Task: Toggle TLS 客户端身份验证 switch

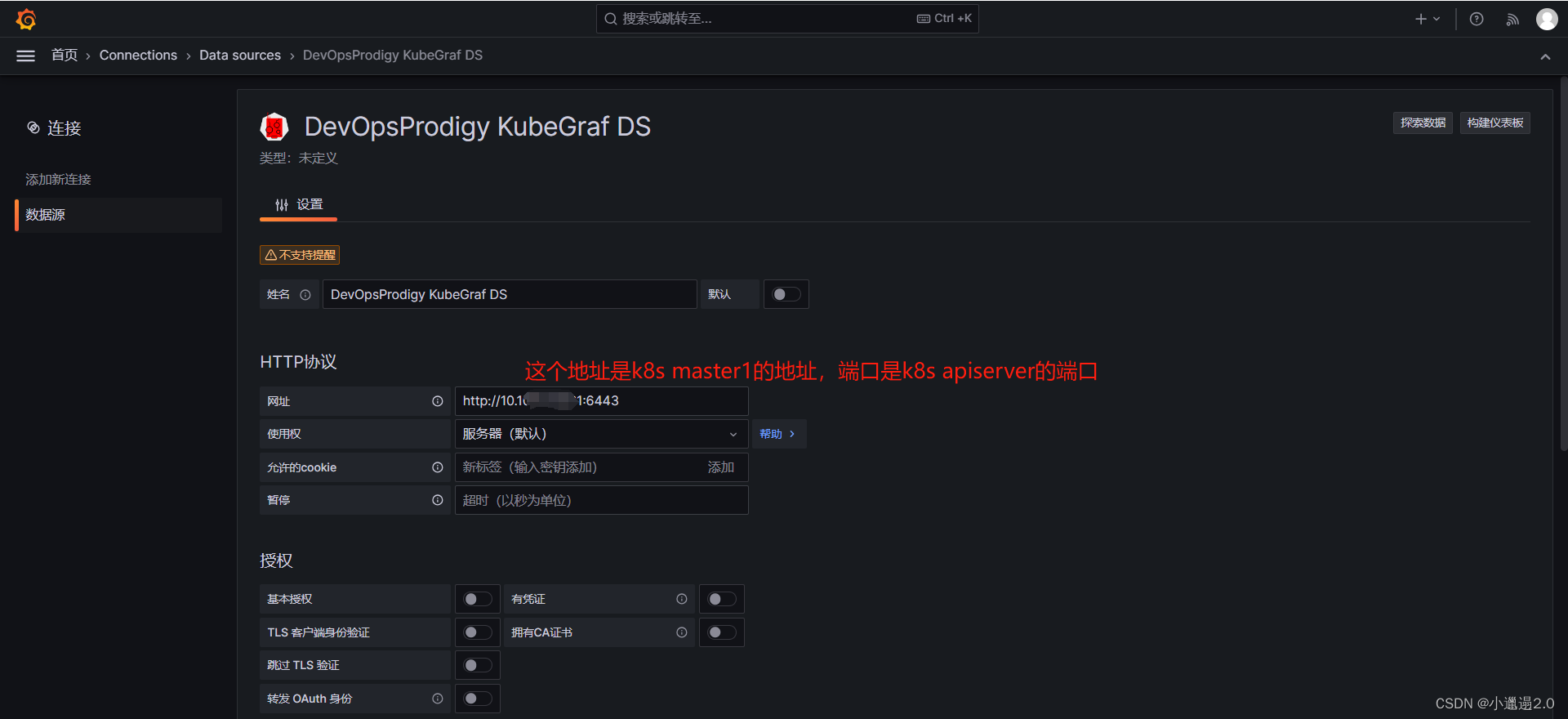Action: click(478, 632)
